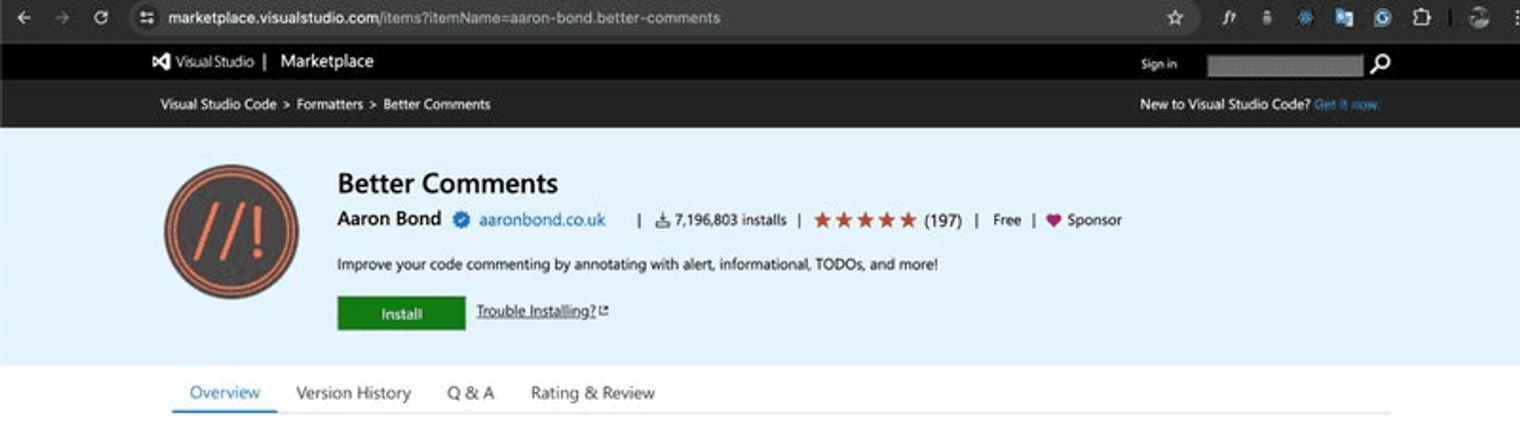This screenshot has width=1520, height=431.
Task: Open the React DevTools extension icon
Action: coord(1305,18)
